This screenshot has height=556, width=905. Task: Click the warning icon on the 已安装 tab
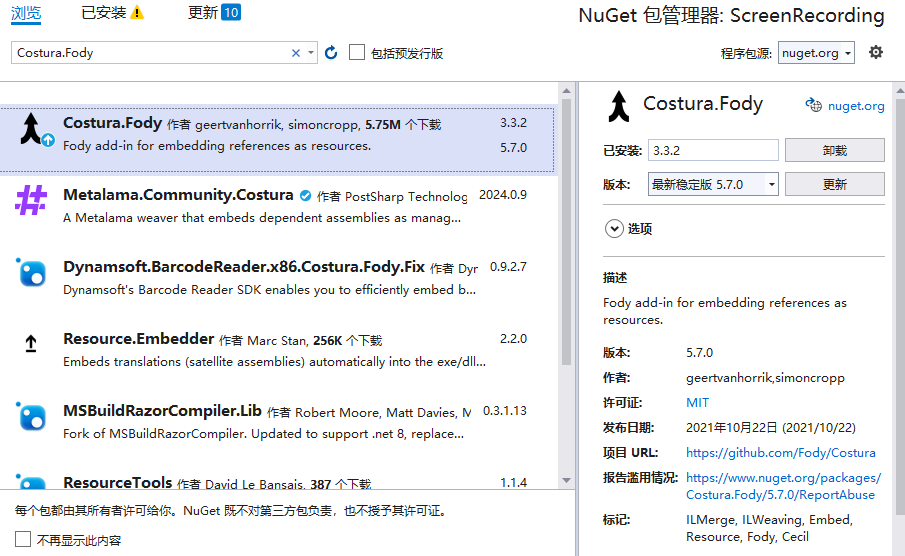click(x=137, y=13)
